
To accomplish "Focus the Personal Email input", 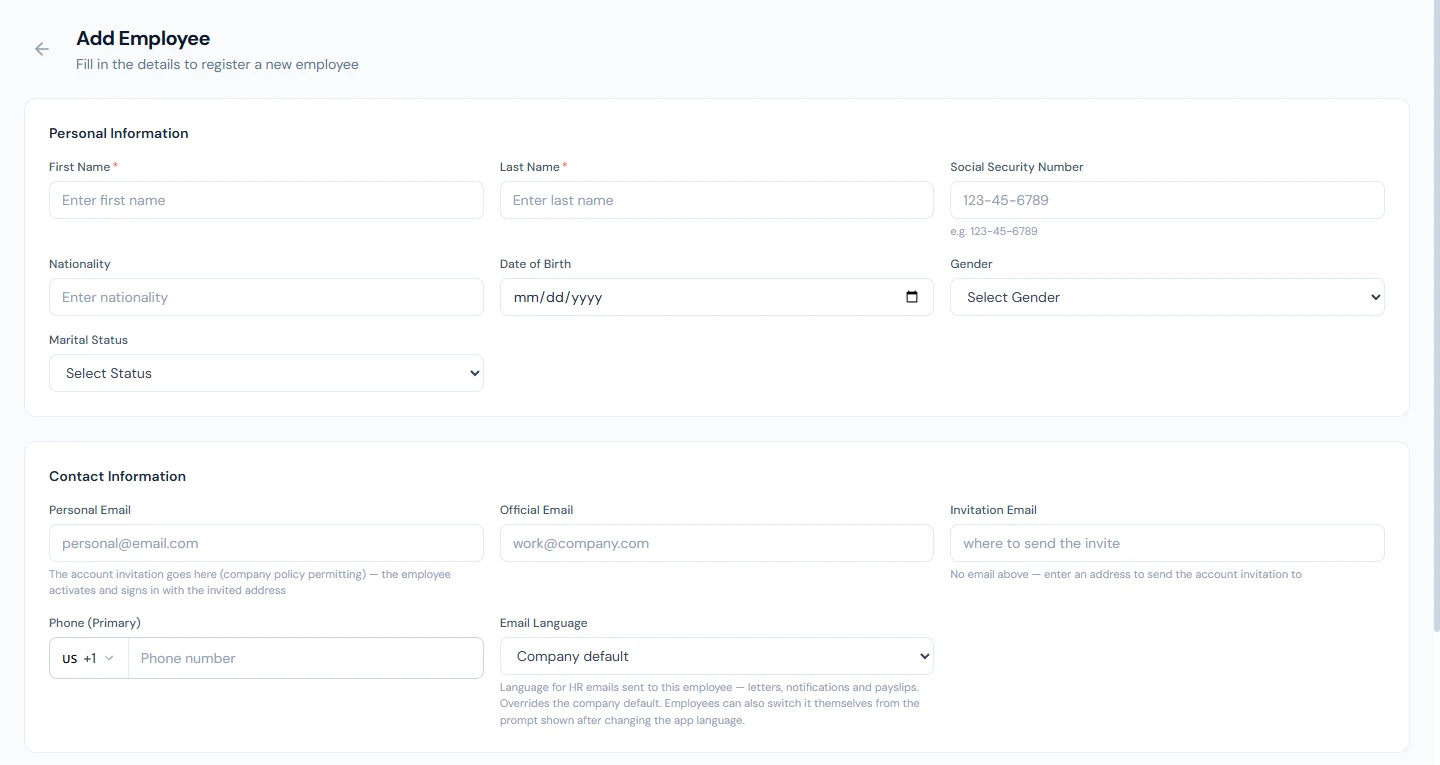I will (266, 543).
